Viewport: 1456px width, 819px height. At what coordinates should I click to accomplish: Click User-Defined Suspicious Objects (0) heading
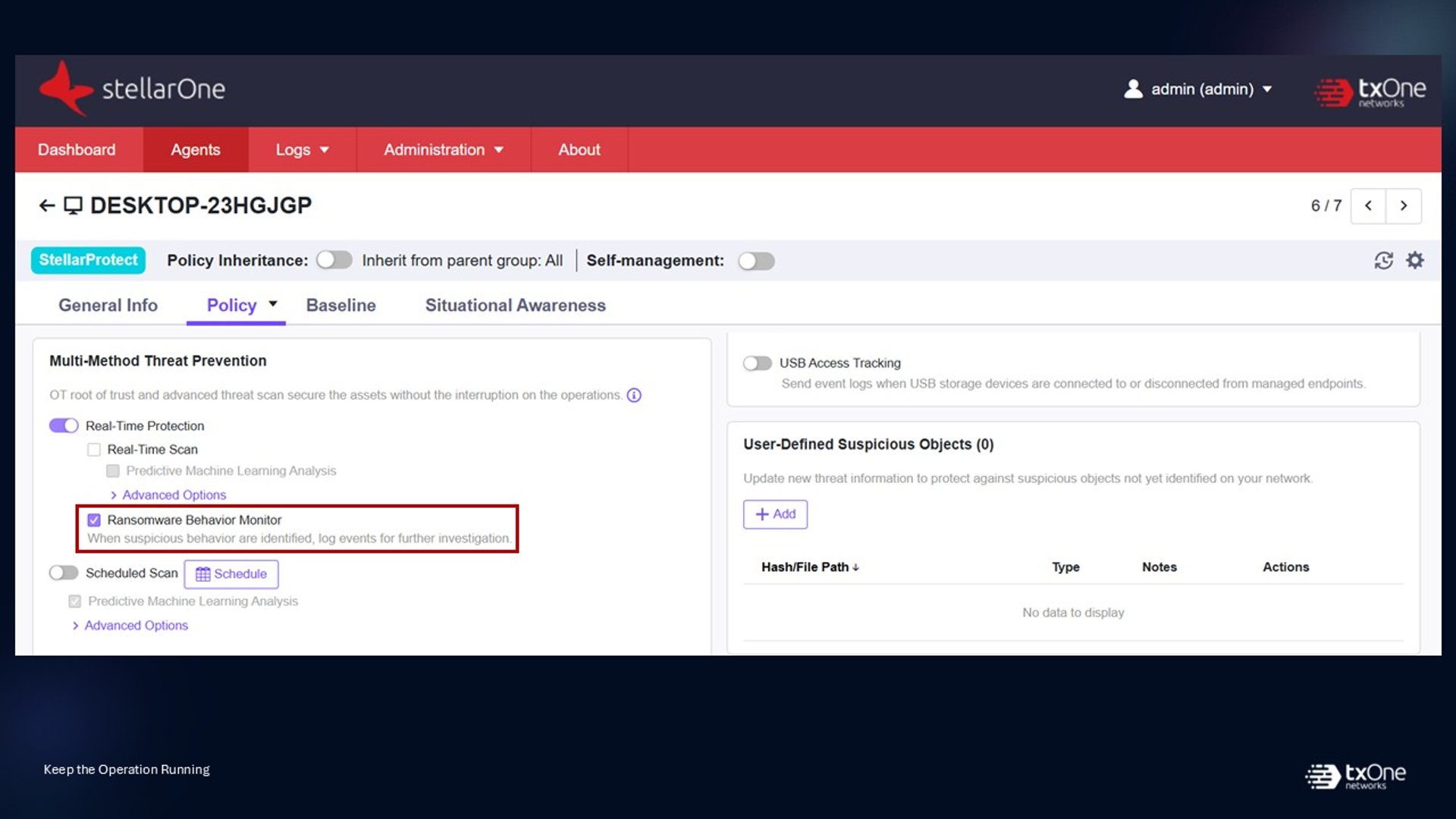pos(868,444)
